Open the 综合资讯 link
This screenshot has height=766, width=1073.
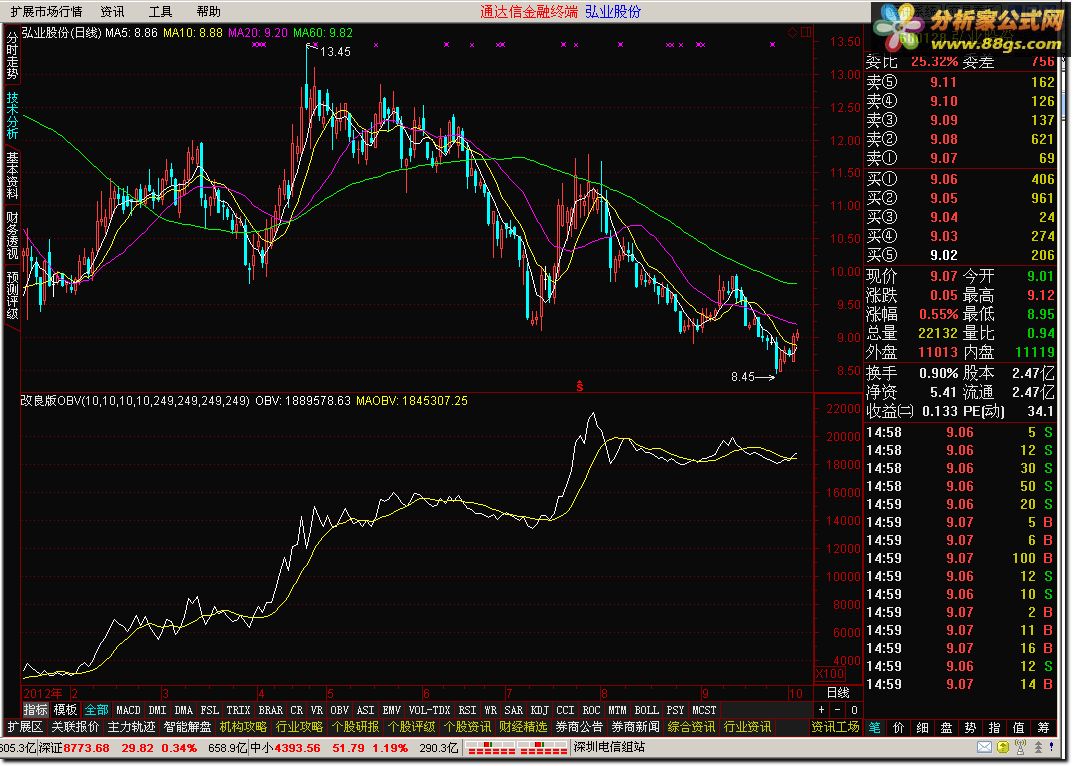pyautogui.click(x=692, y=727)
